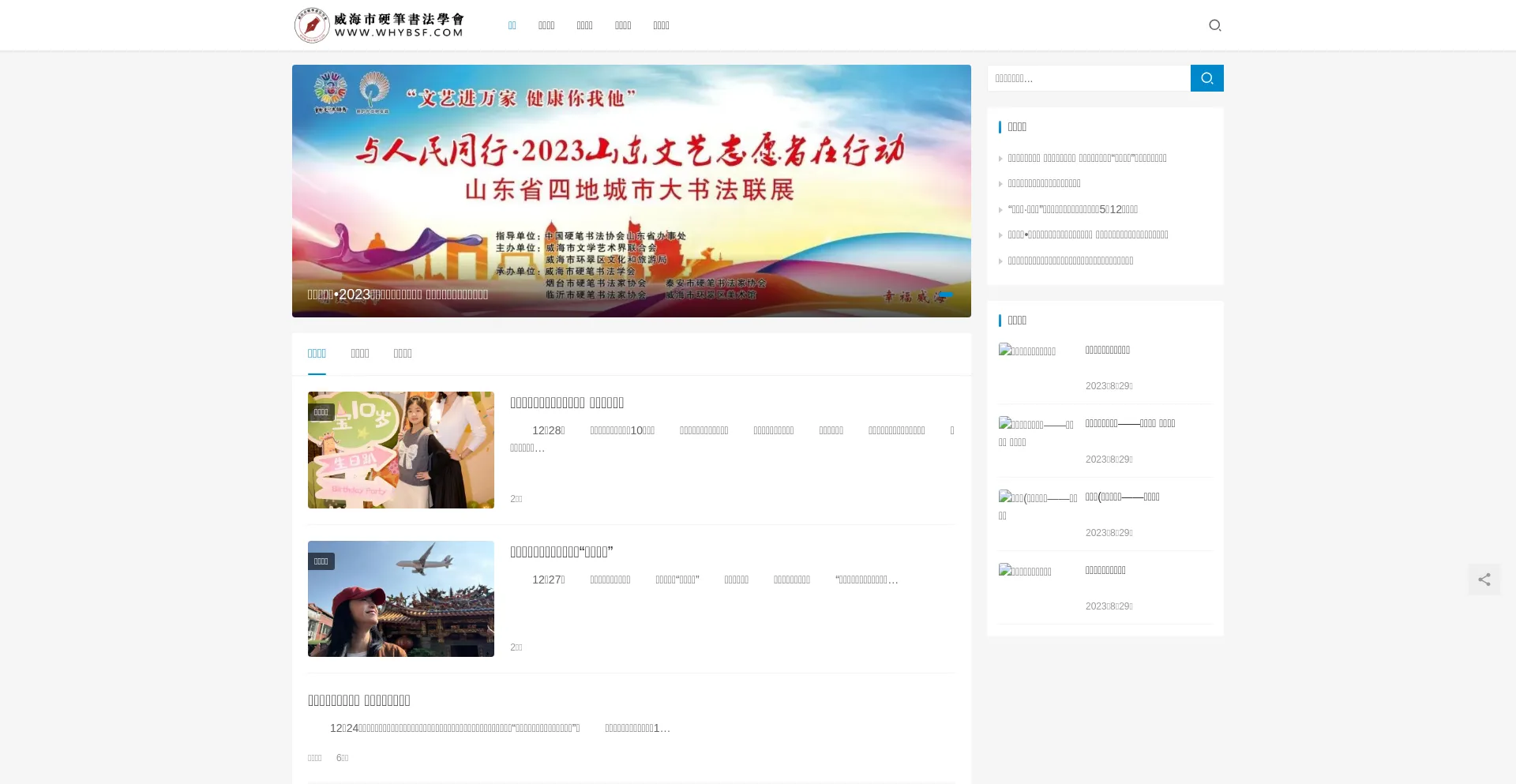Viewport: 1516px width, 784px height.
Task: Click the WWW.WHYBSF.COM logo text
Action: 399,32
